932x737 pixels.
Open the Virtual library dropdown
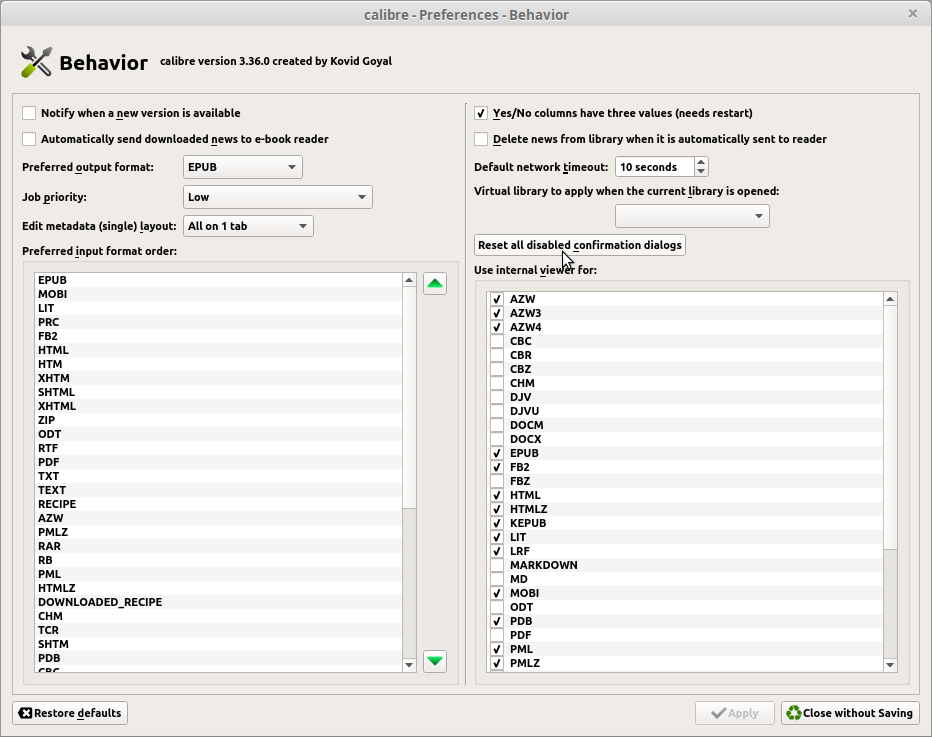pos(692,216)
